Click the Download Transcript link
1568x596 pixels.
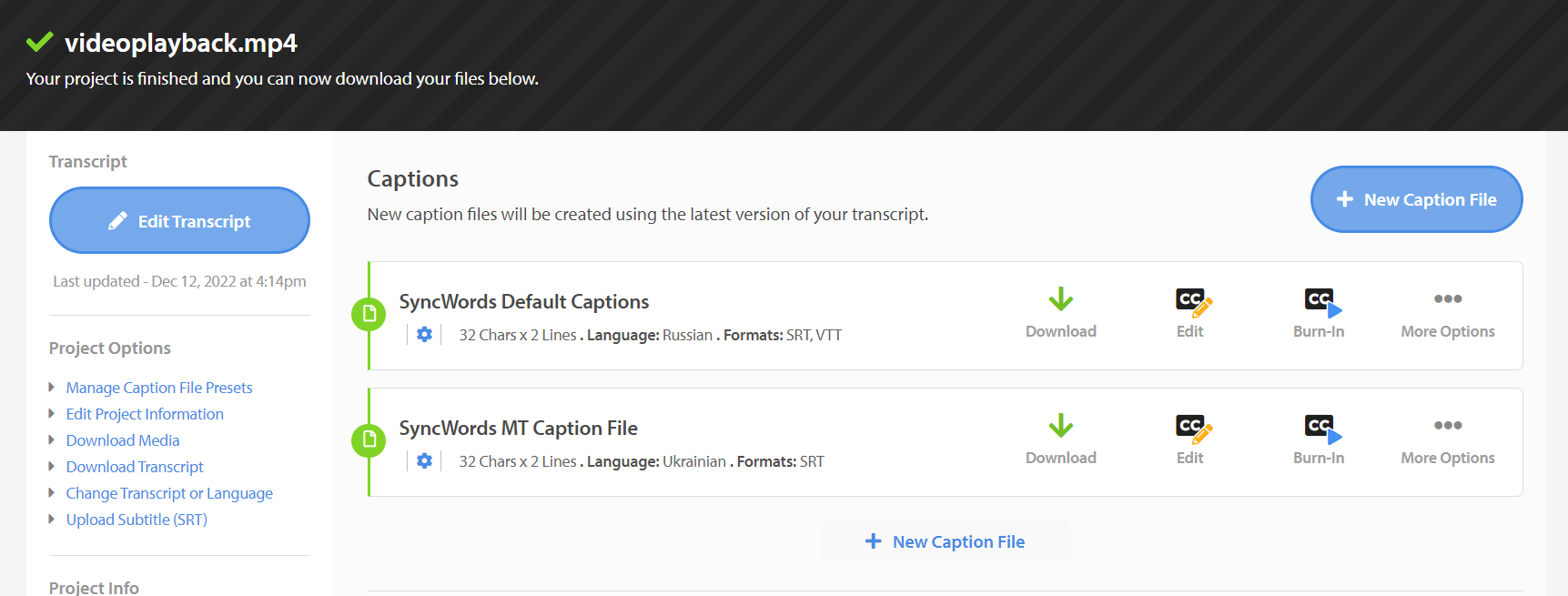coord(135,467)
